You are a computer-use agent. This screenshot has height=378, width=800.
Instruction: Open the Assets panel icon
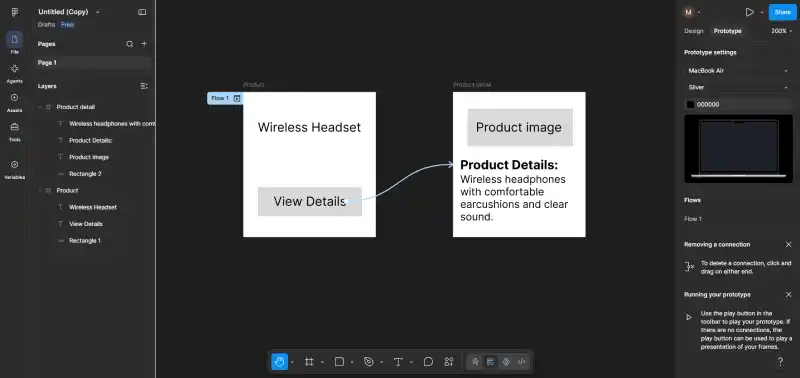pyautogui.click(x=14, y=98)
